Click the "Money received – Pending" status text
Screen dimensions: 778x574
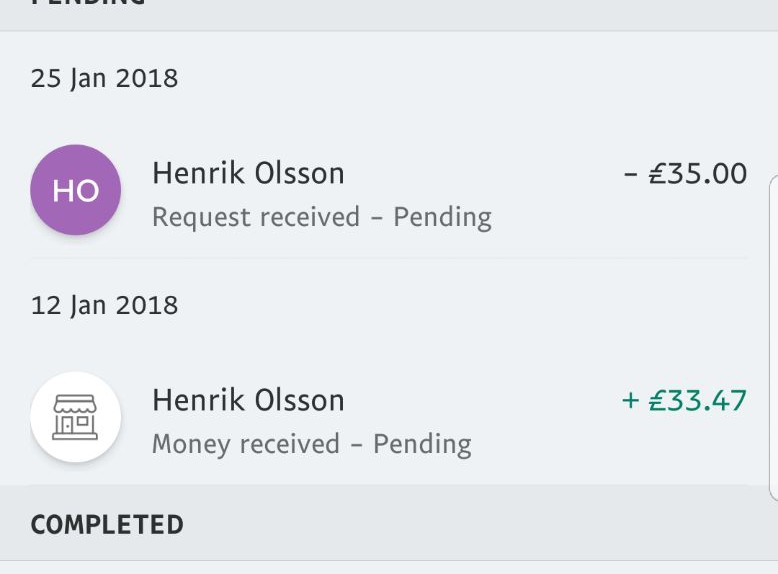(x=311, y=444)
